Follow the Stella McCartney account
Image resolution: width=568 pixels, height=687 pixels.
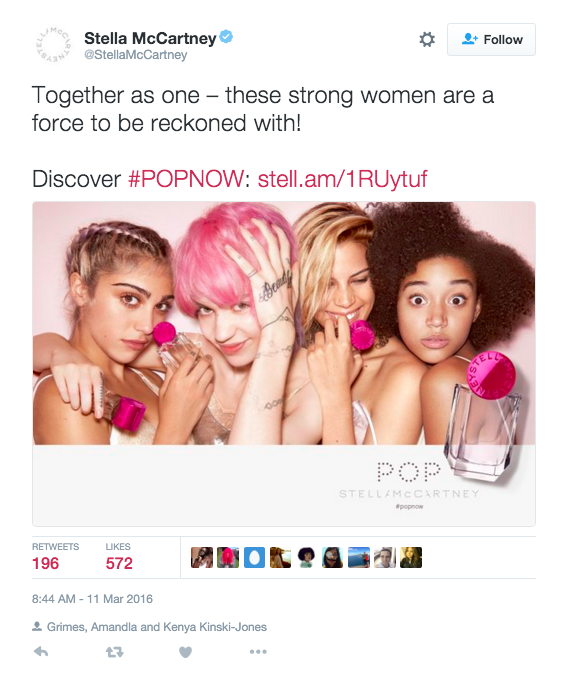(491, 39)
